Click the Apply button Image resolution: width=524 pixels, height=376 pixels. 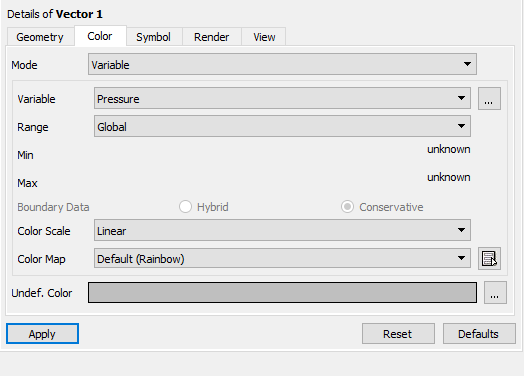pyautogui.click(x=42, y=334)
